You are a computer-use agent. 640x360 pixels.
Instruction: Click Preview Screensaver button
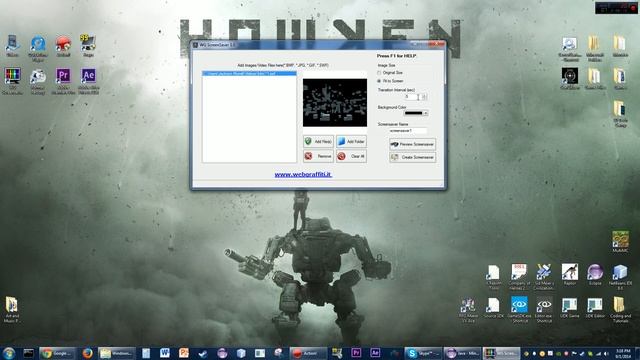[412, 144]
